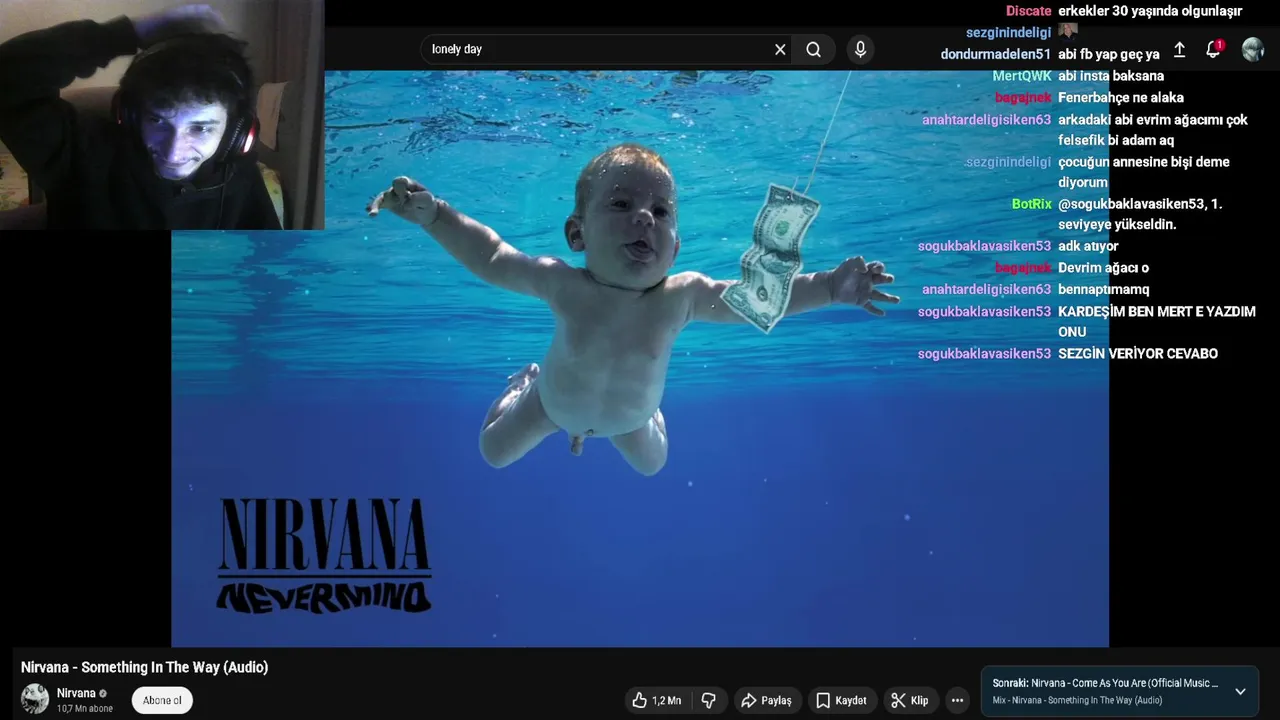Image resolution: width=1280 pixels, height=720 pixels.
Task: Click chat username MertQWK
Action: 1022,76
